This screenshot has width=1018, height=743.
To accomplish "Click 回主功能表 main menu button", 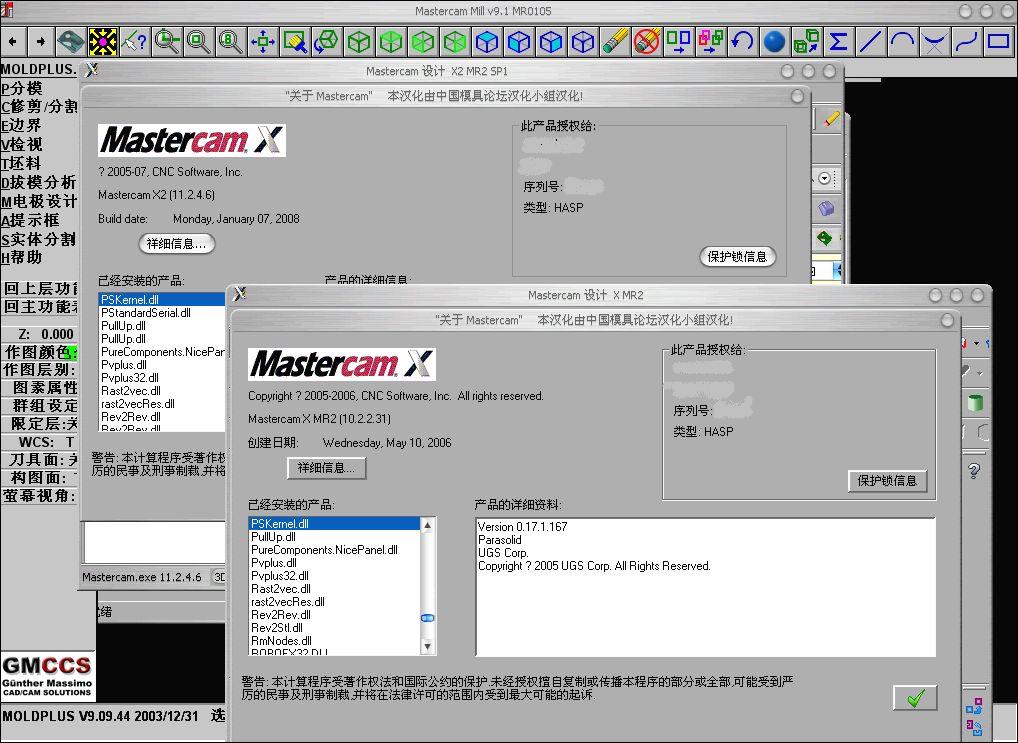I will tap(40, 306).
